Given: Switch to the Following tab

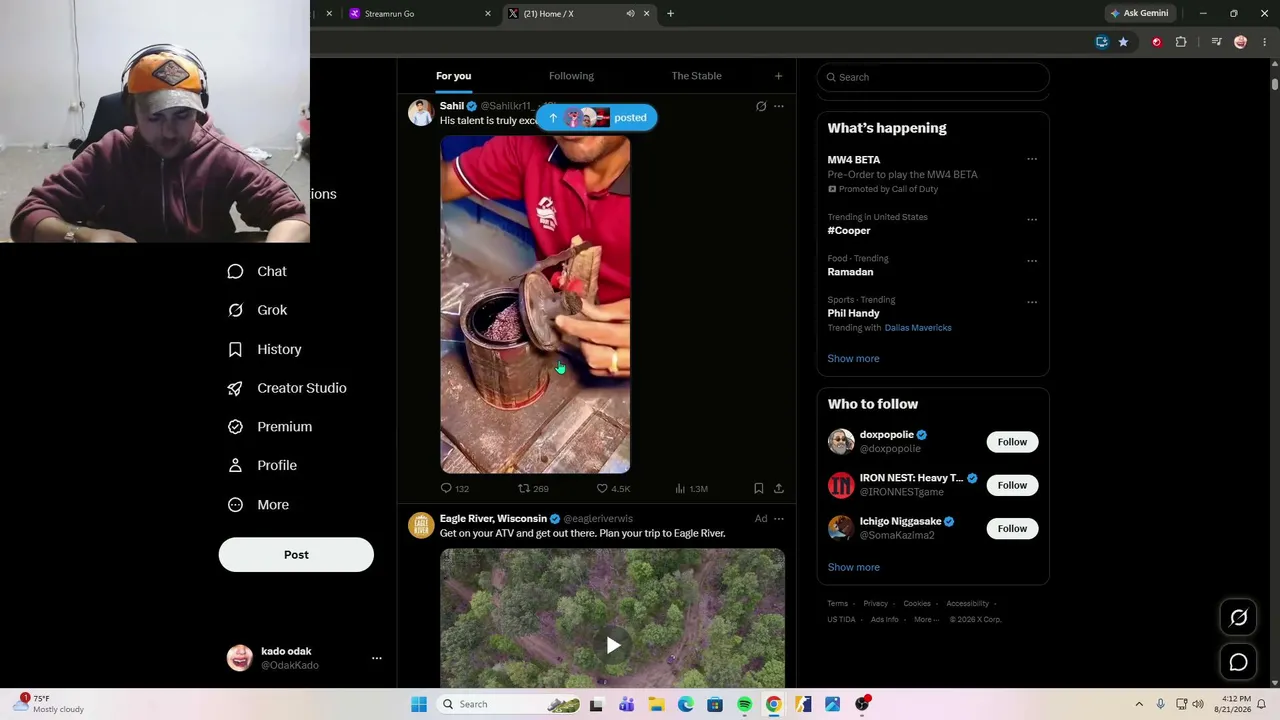Looking at the screenshot, I should coord(571,76).
